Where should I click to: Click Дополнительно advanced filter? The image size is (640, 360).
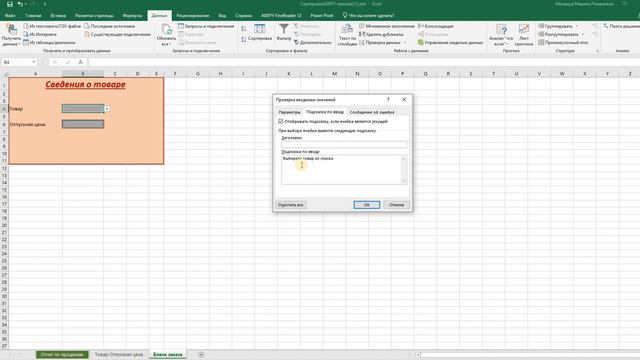[x=313, y=42]
